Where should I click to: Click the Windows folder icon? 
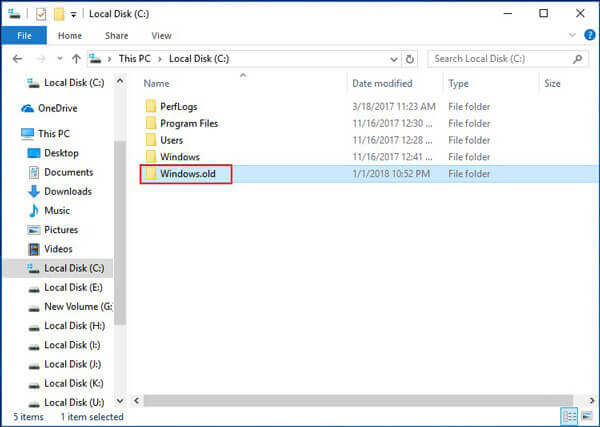click(x=151, y=157)
